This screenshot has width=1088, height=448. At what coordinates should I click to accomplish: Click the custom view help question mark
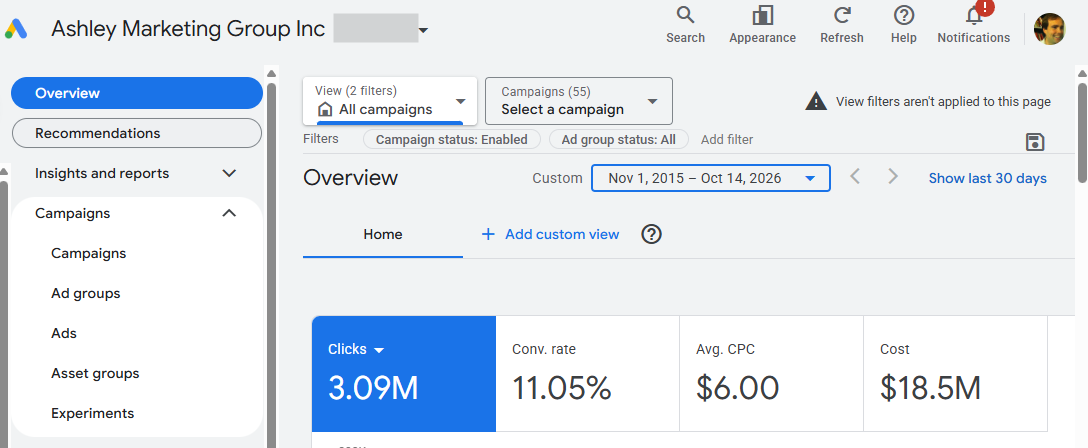coord(651,234)
